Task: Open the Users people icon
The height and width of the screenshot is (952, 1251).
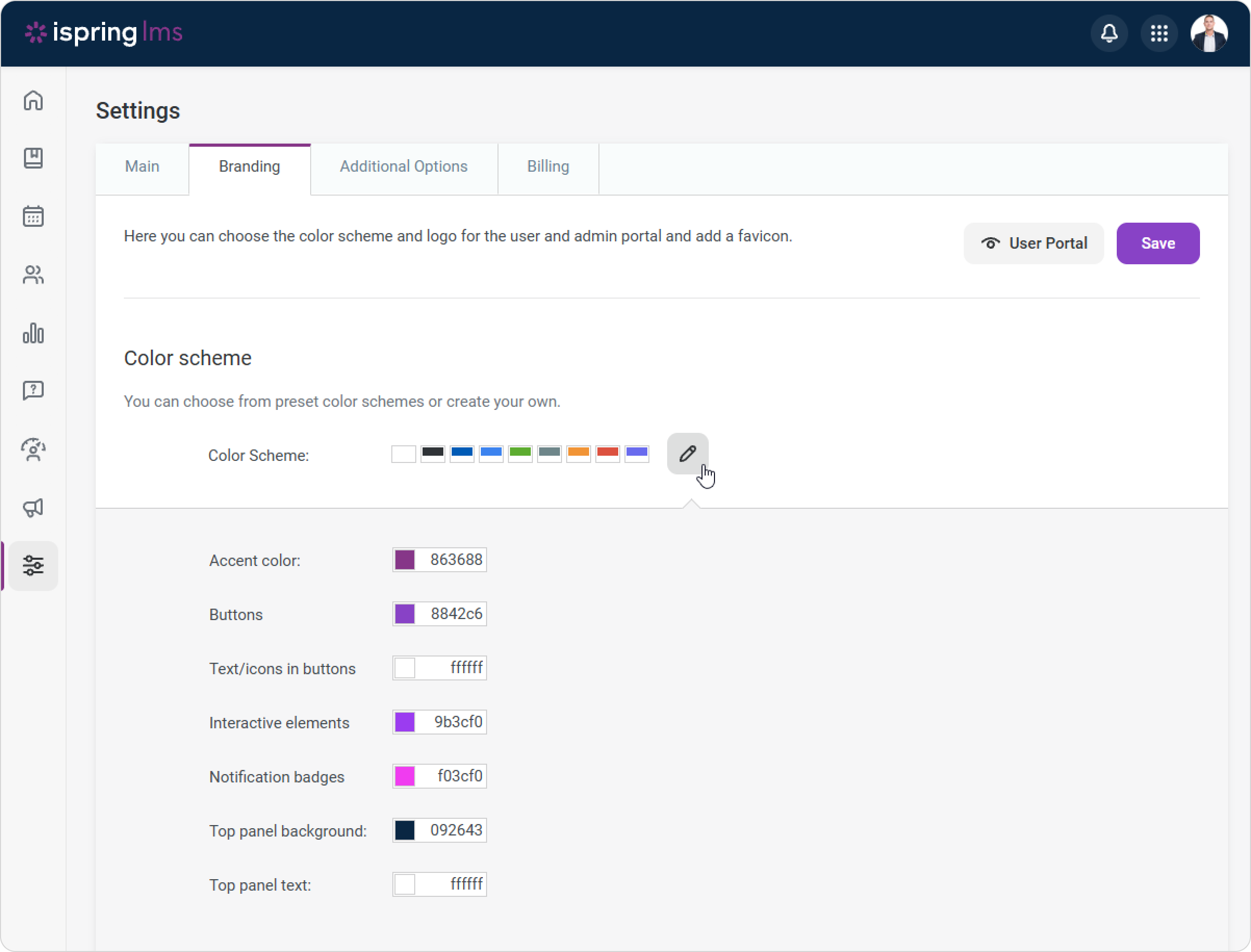Action: coord(33,275)
